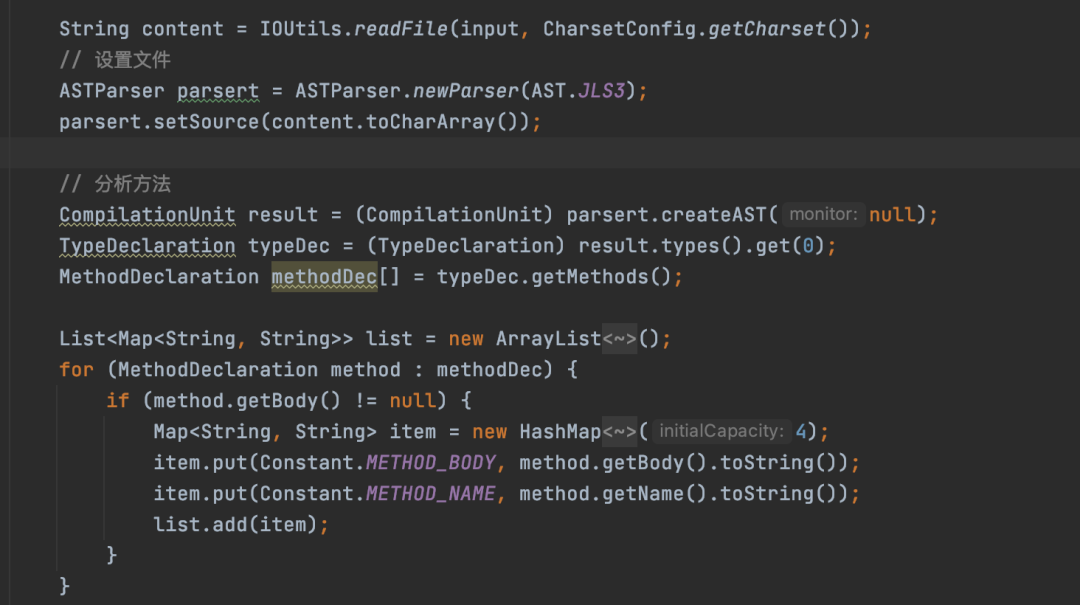Click the 'if' keyword
Image resolution: width=1080 pixels, height=605 pixels.
pos(118,401)
